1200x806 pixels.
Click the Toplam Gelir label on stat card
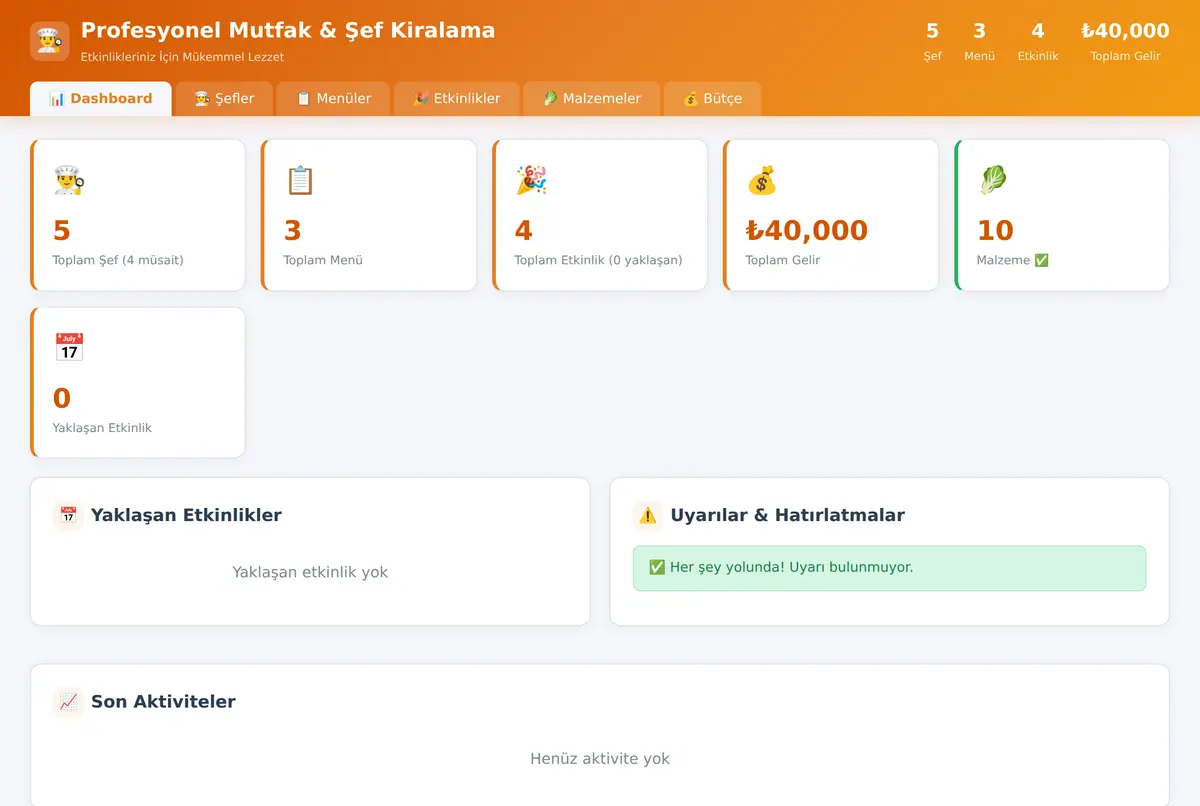[x=783, y=260]
